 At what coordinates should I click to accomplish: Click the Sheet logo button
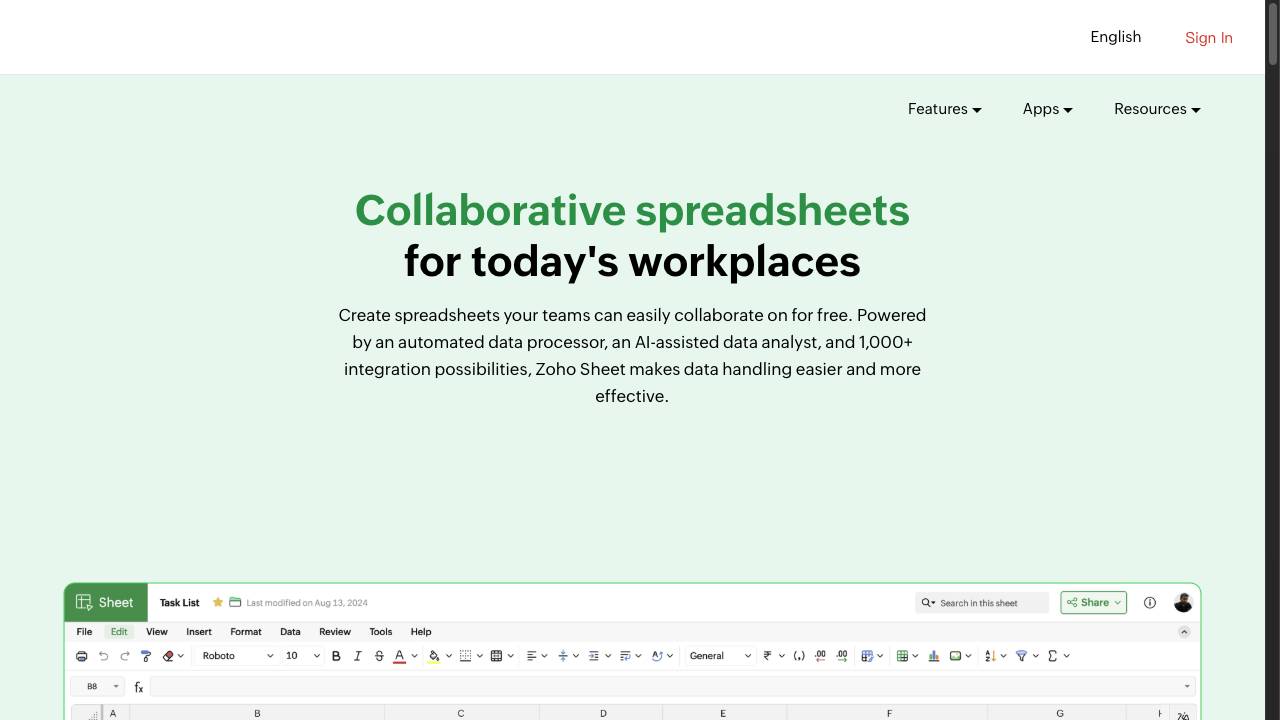106,602
